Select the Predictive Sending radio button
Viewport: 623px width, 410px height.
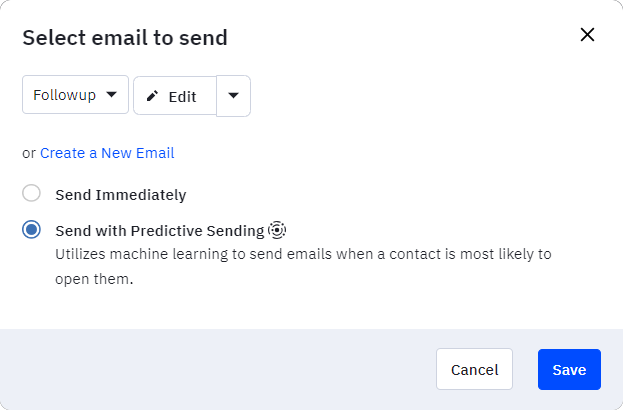coord(31,230)
